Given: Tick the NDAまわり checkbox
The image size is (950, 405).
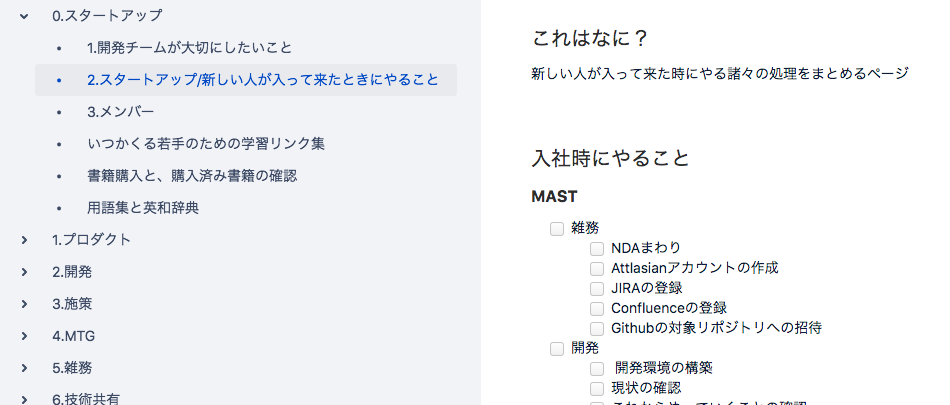Looking at the screenshot, I should 597,248.
